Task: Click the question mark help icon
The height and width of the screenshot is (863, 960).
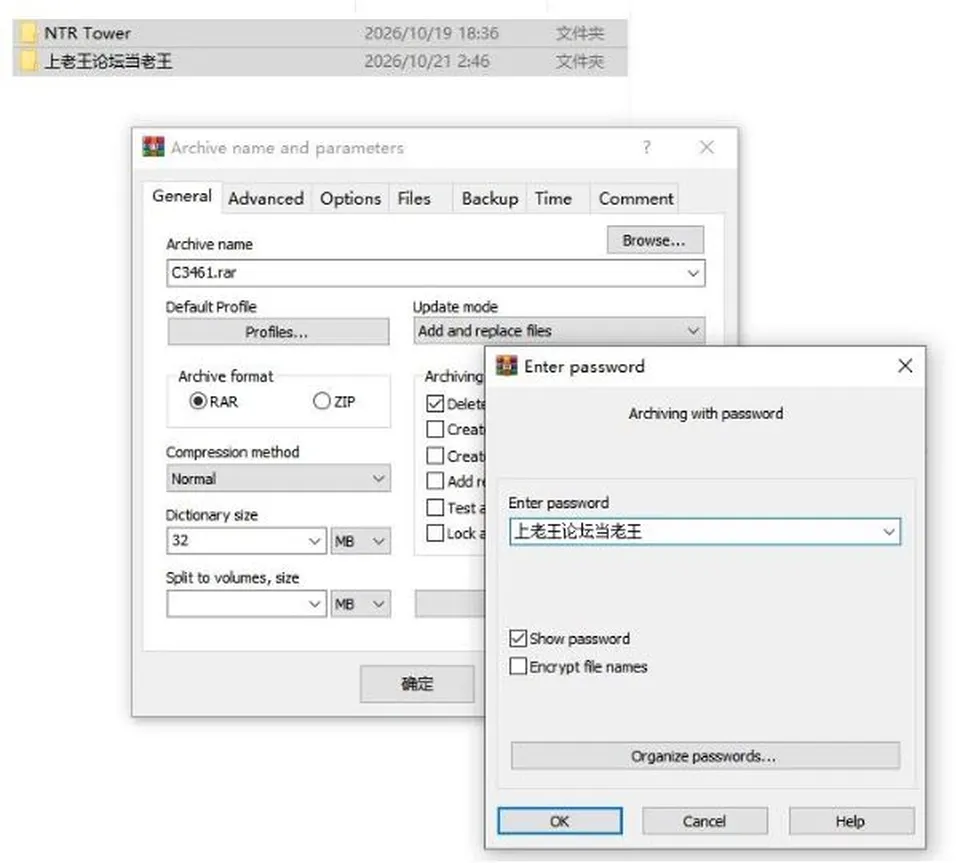Action: pyautogui.click(x=647, y=147)
